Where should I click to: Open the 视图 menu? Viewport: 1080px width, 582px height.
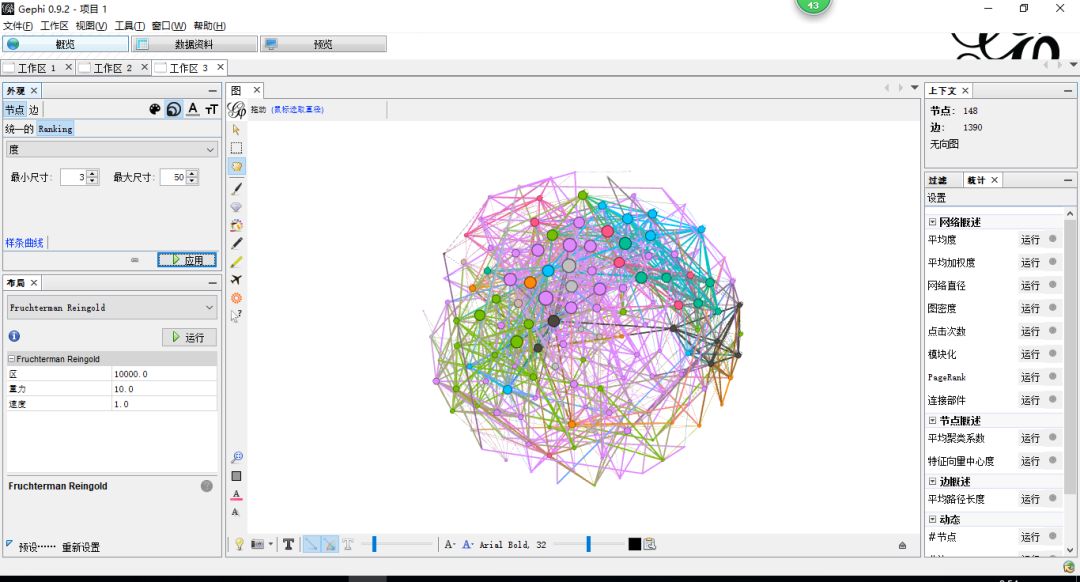92,25
